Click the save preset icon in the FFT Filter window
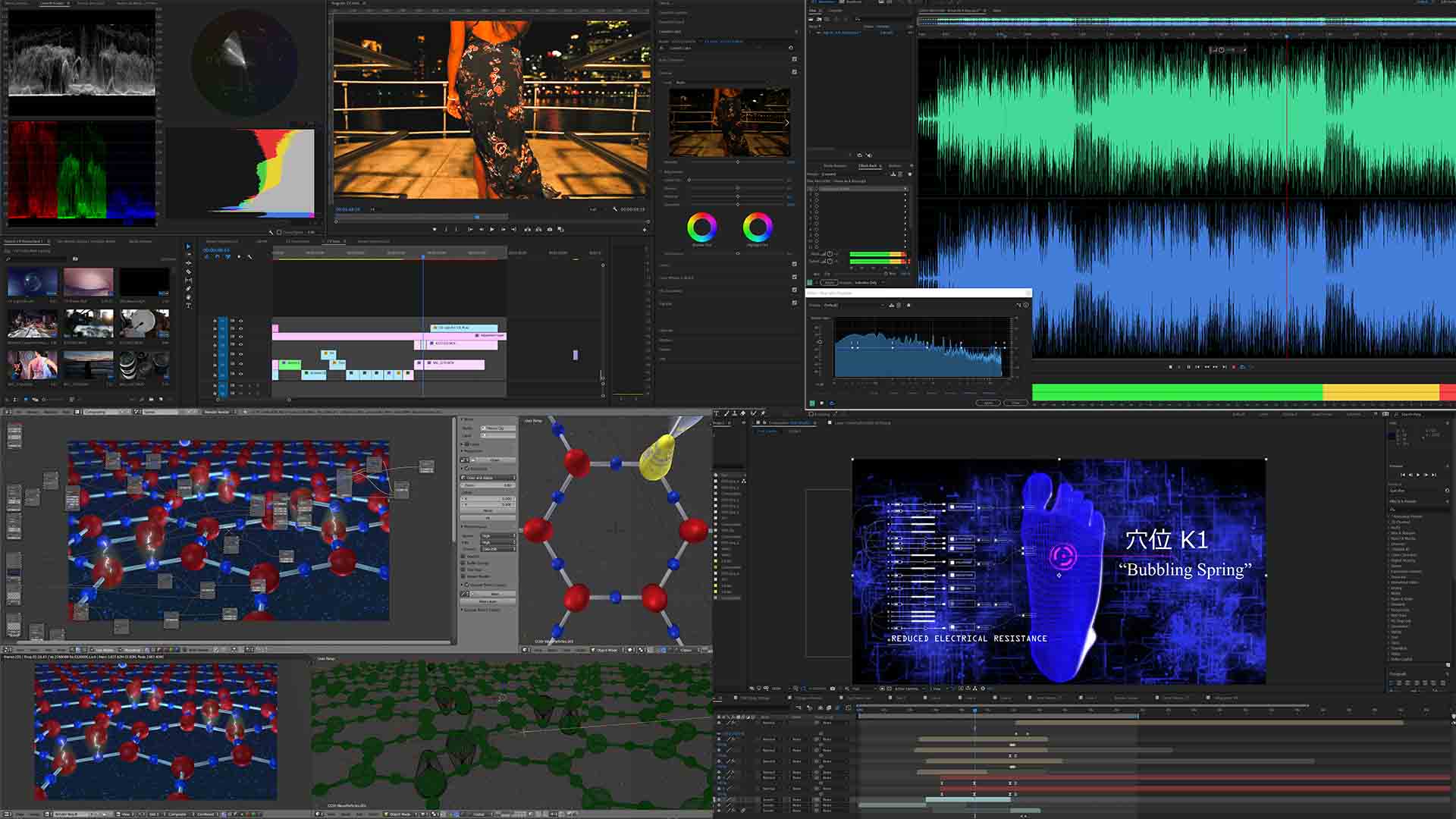This screenshot has width=1456, height=819. [892, 305]
